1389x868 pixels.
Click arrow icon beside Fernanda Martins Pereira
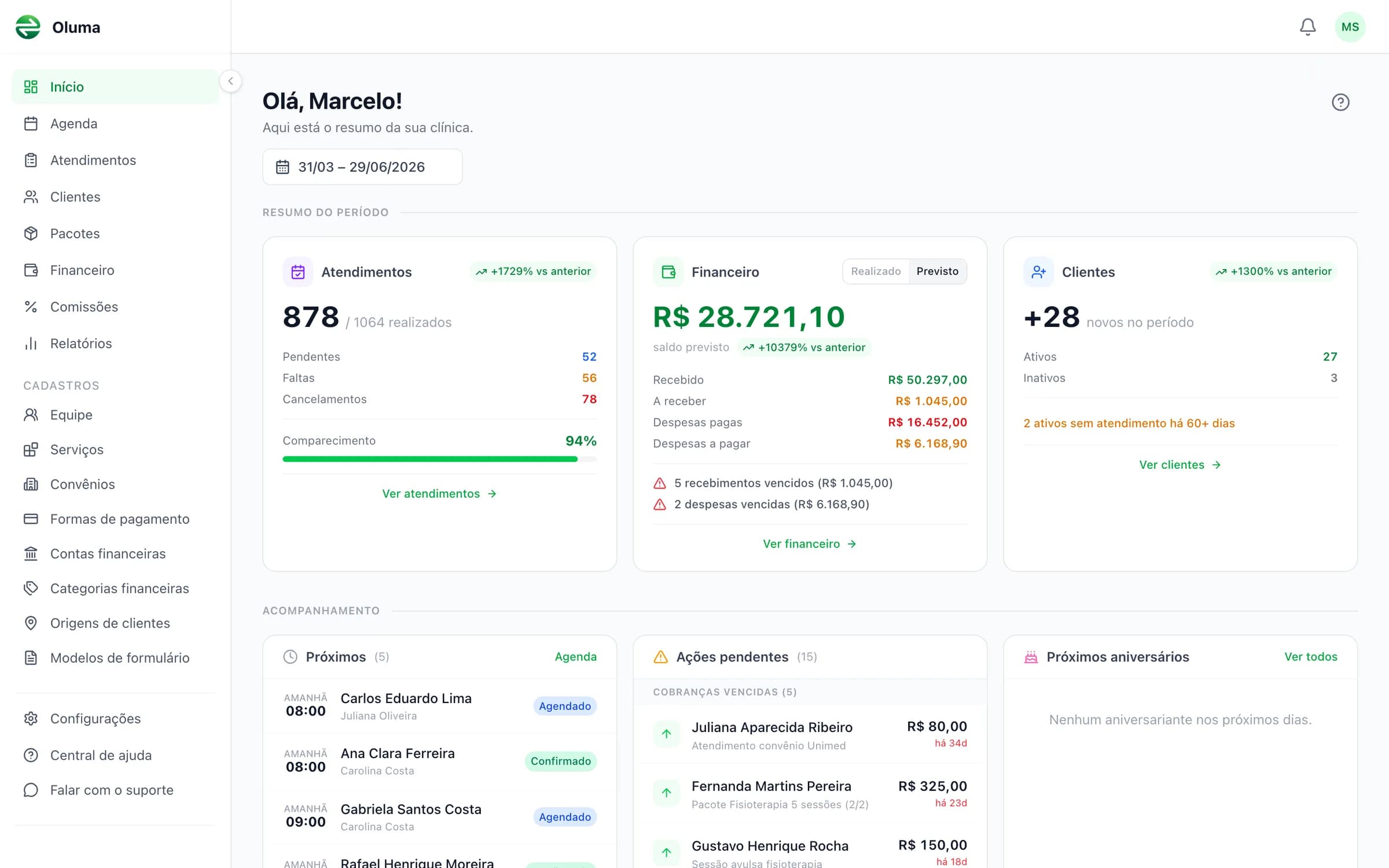[x=667, y=793]
